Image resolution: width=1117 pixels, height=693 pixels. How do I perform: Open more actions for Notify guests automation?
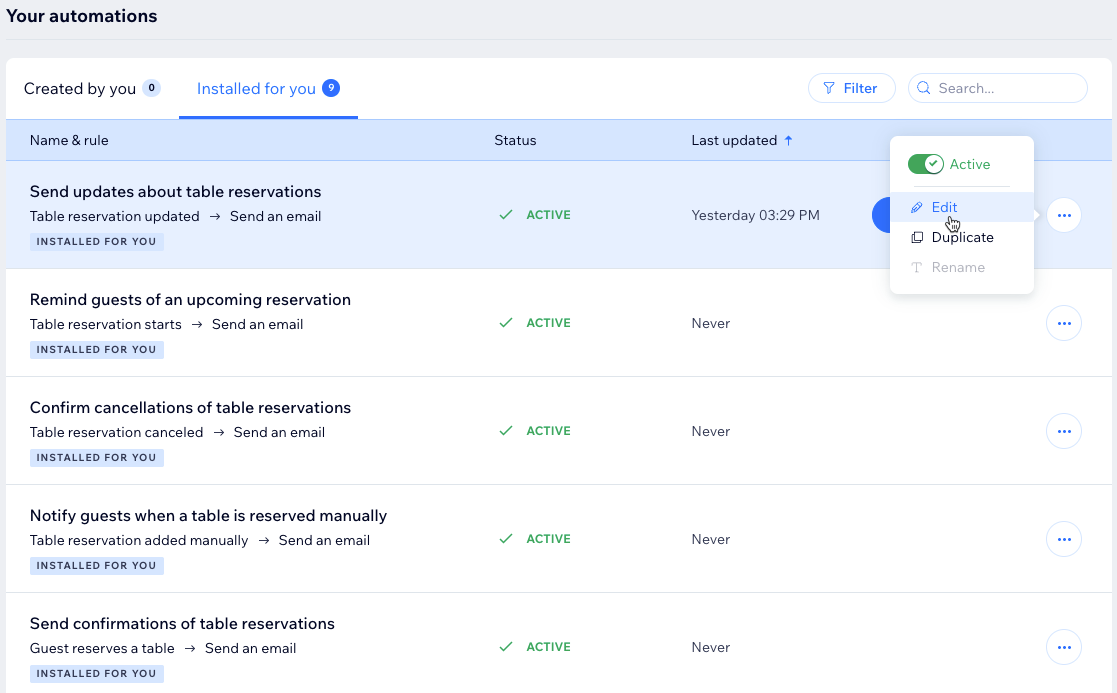coord(1063,539)
